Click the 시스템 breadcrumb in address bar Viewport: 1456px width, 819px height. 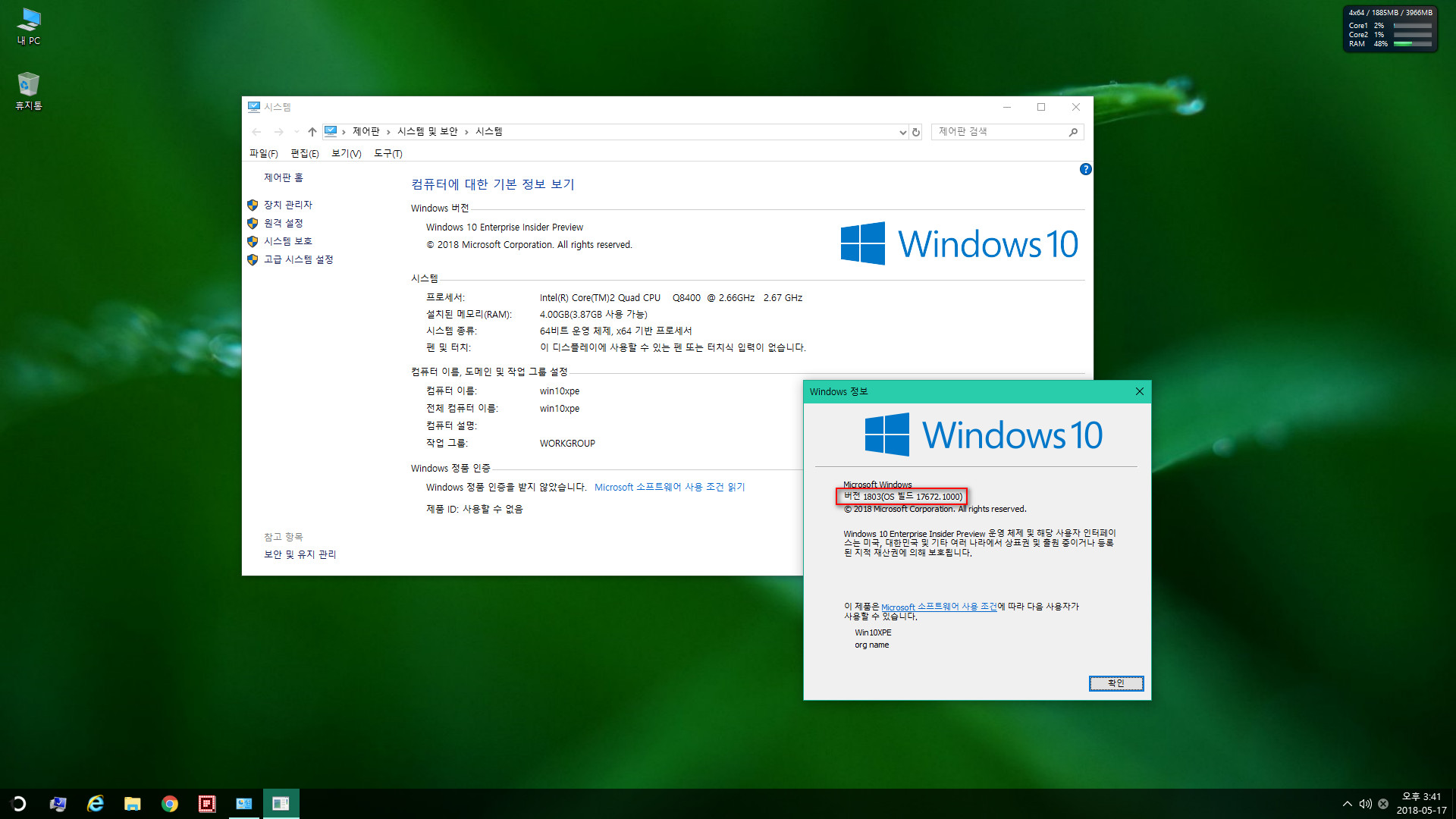click(x=489, y=131)
